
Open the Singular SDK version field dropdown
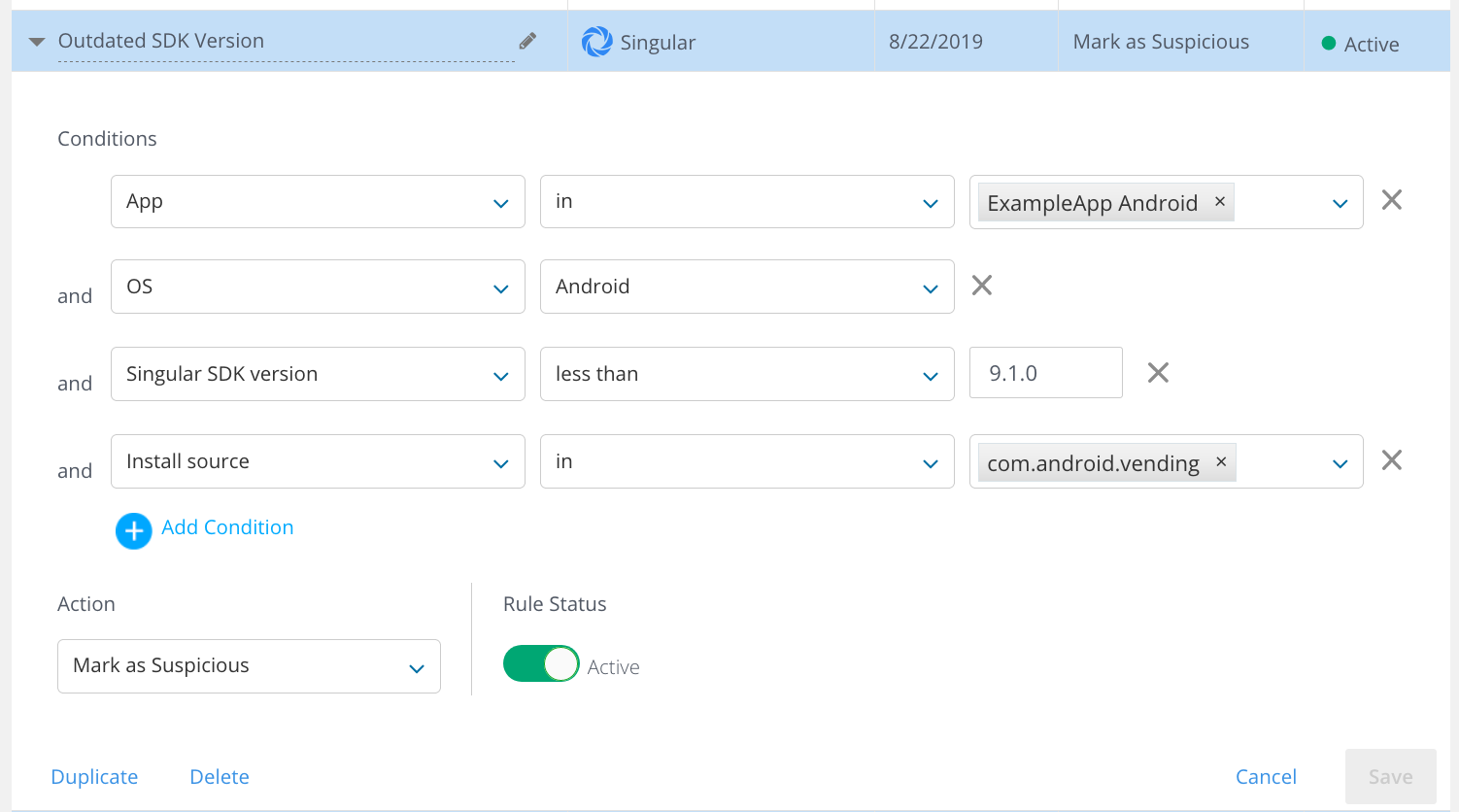[318, 374]
